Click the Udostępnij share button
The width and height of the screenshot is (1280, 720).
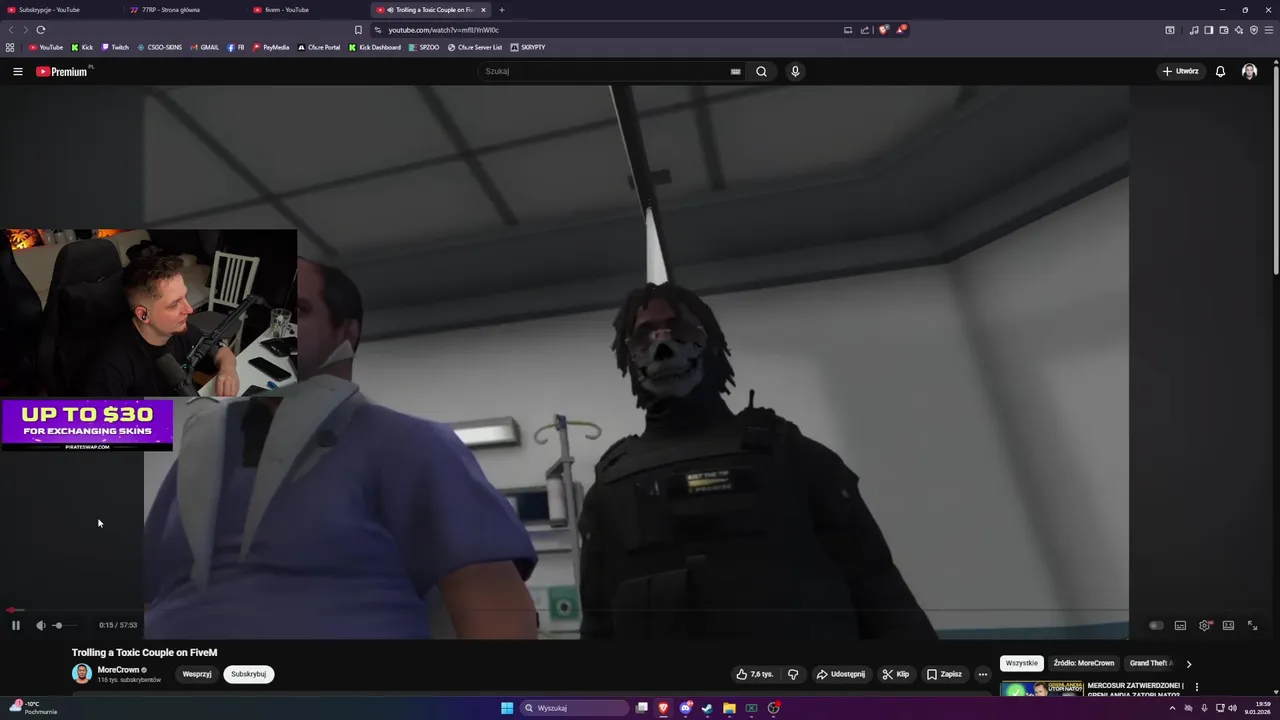pyautogui.click(x=841, y=674)
